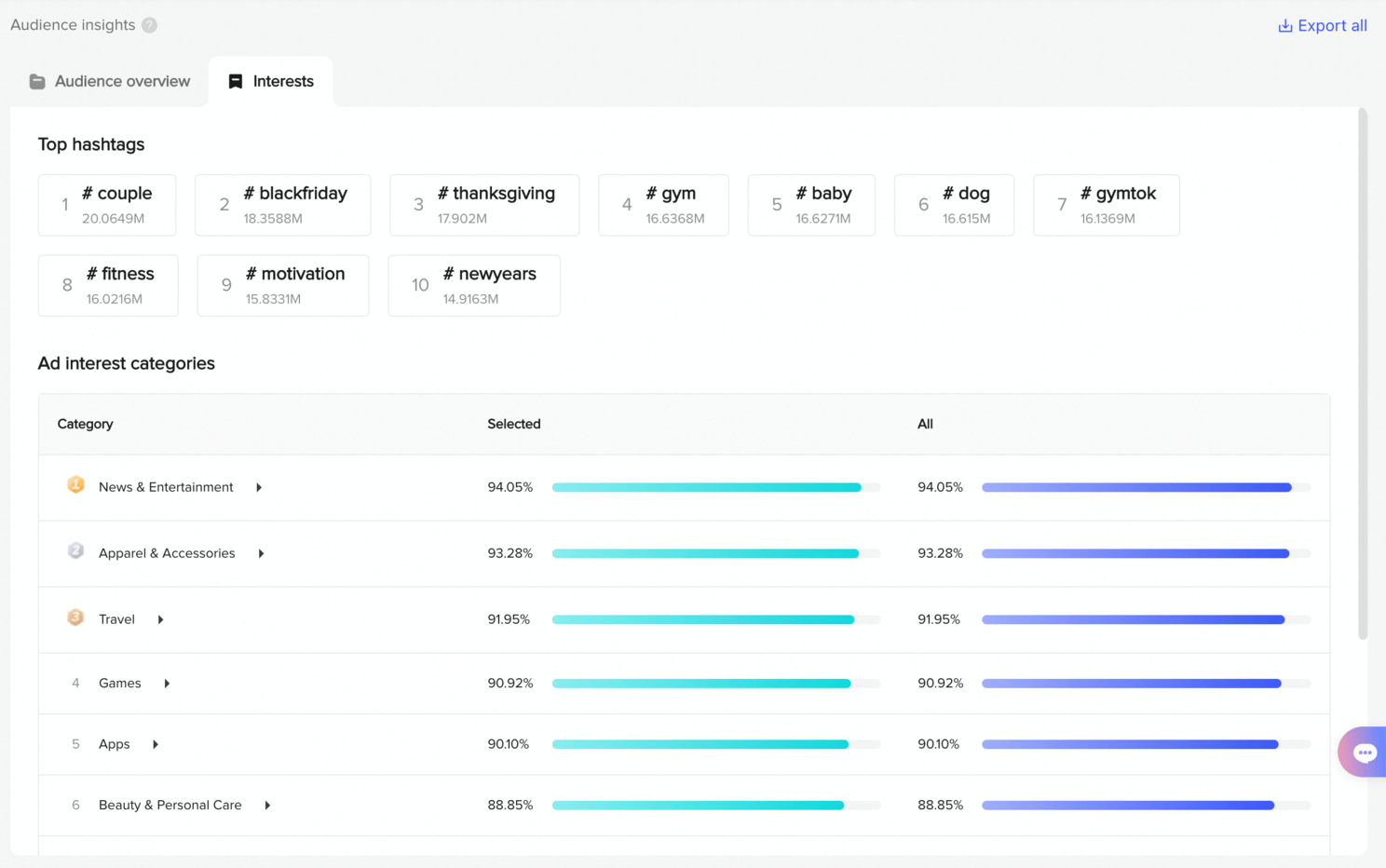The height and width of the screenshot is (868, 1386).
Task: Expand the Games category arrow
Action: click(167, 684)
